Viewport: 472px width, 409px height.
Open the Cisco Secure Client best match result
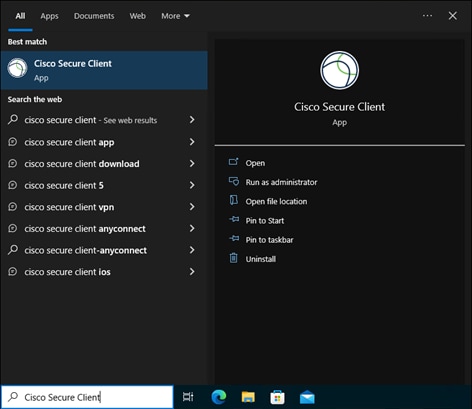(104, 70)
